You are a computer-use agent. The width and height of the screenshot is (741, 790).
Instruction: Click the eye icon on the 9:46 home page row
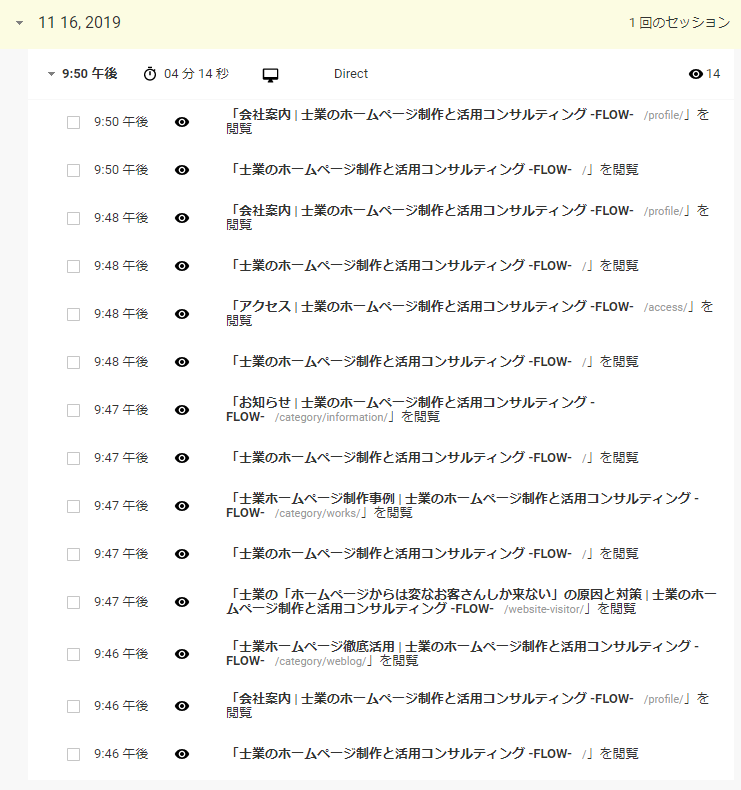tap(182, 754)
